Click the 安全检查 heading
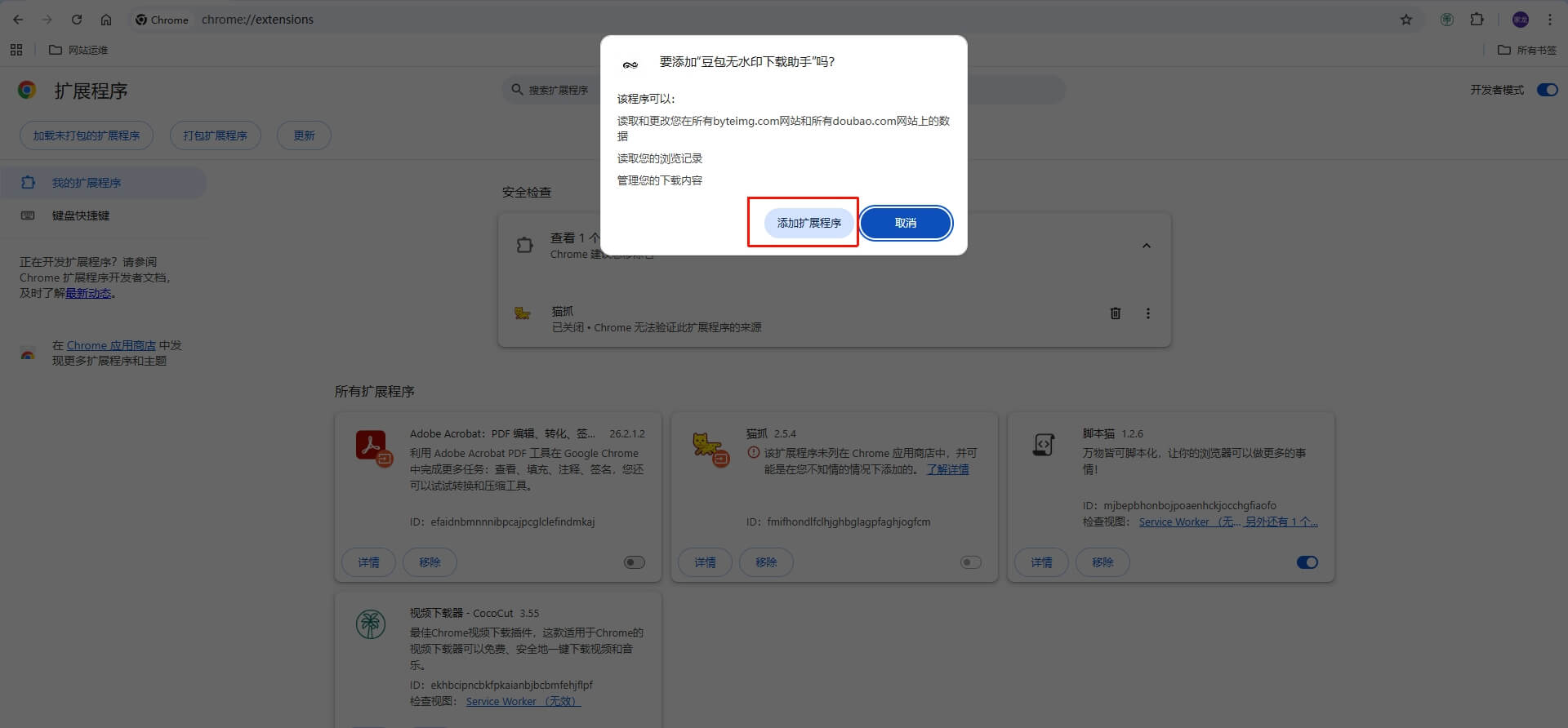Screen dimensions: 1568x728 tap(527, 192)
